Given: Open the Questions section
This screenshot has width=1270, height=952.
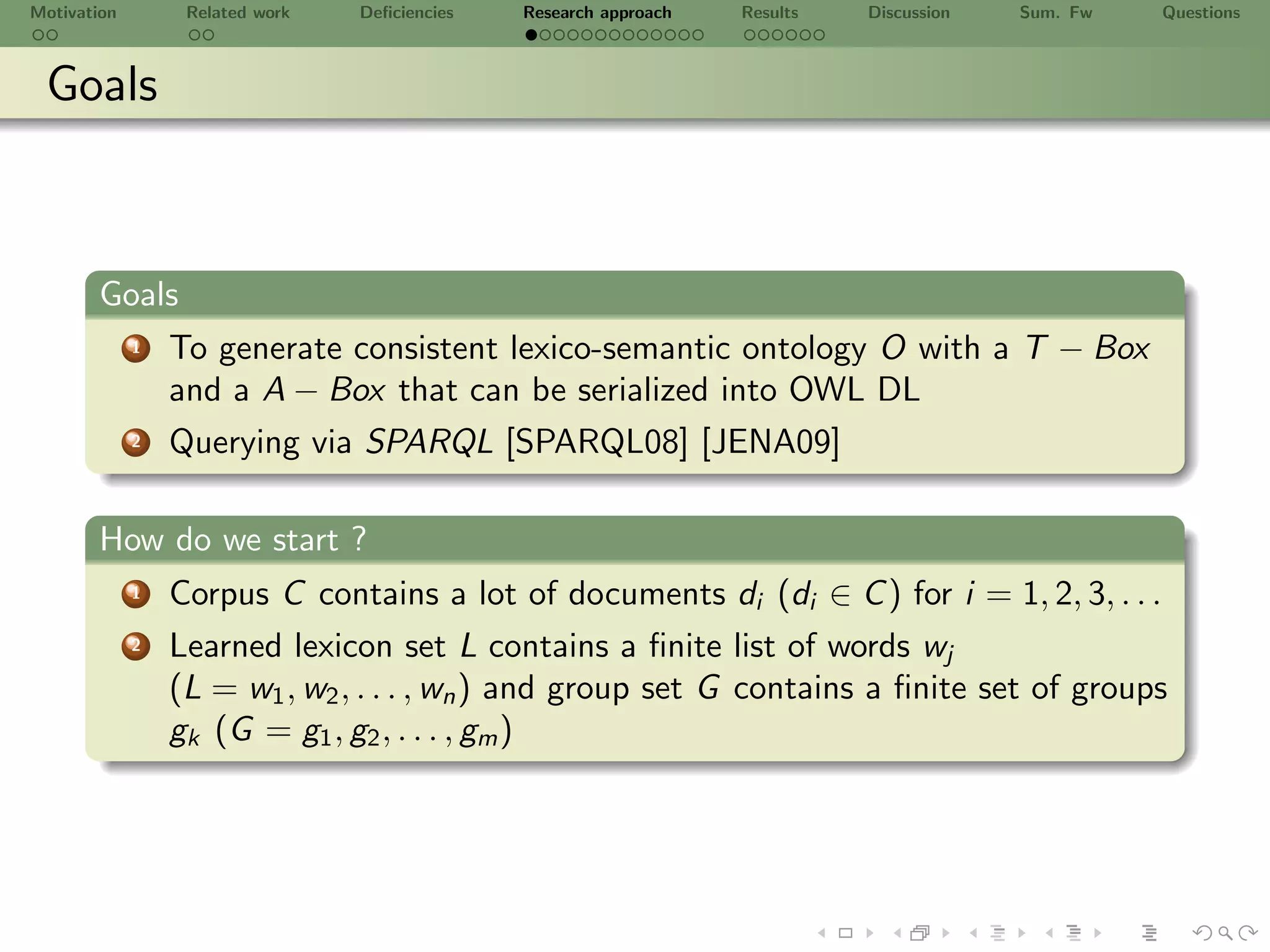Looking at the screenshot, I should pyautogui.click(x=1201, y=12).
